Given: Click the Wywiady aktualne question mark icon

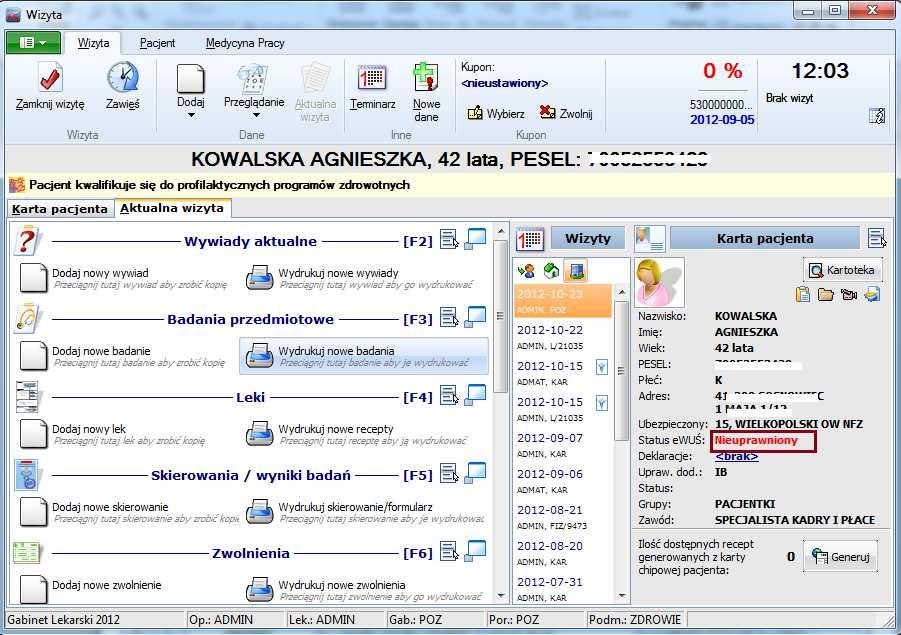Looking at the screenshot, I should [26, 241].
